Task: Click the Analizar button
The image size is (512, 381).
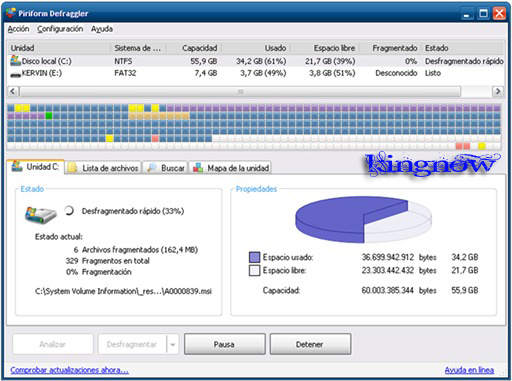Action: [x=53, y=344]
